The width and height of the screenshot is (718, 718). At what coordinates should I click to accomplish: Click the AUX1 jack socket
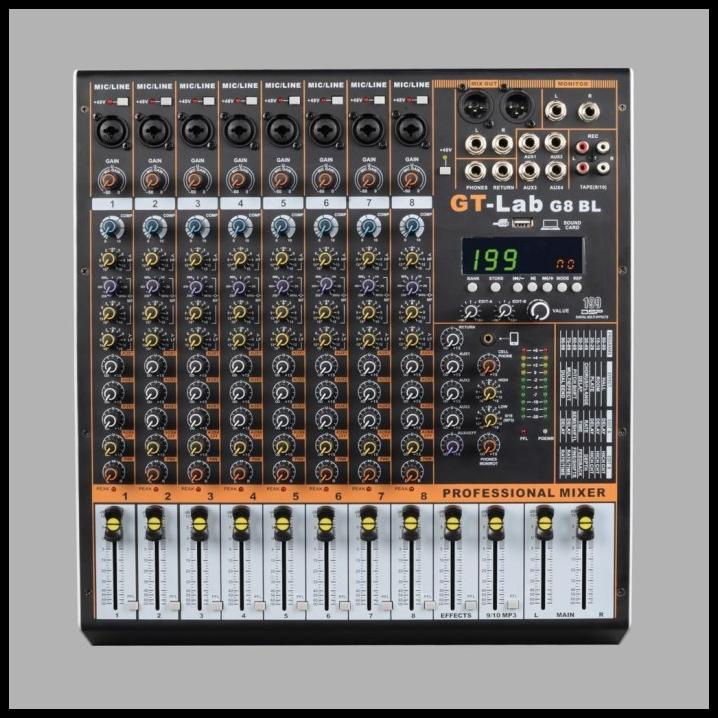tap(529, 143)
